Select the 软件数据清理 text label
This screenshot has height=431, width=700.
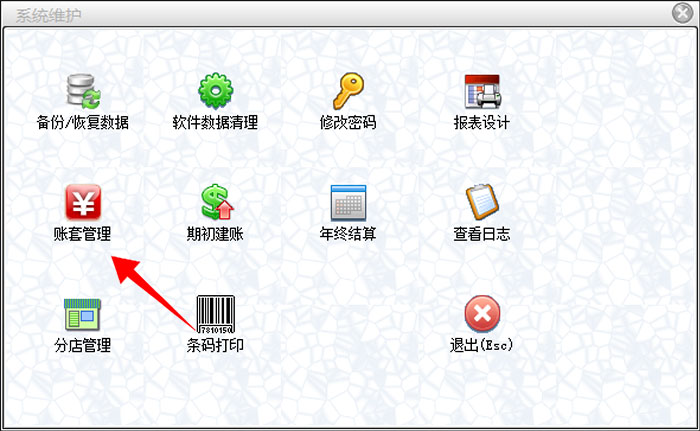(215, 122)
